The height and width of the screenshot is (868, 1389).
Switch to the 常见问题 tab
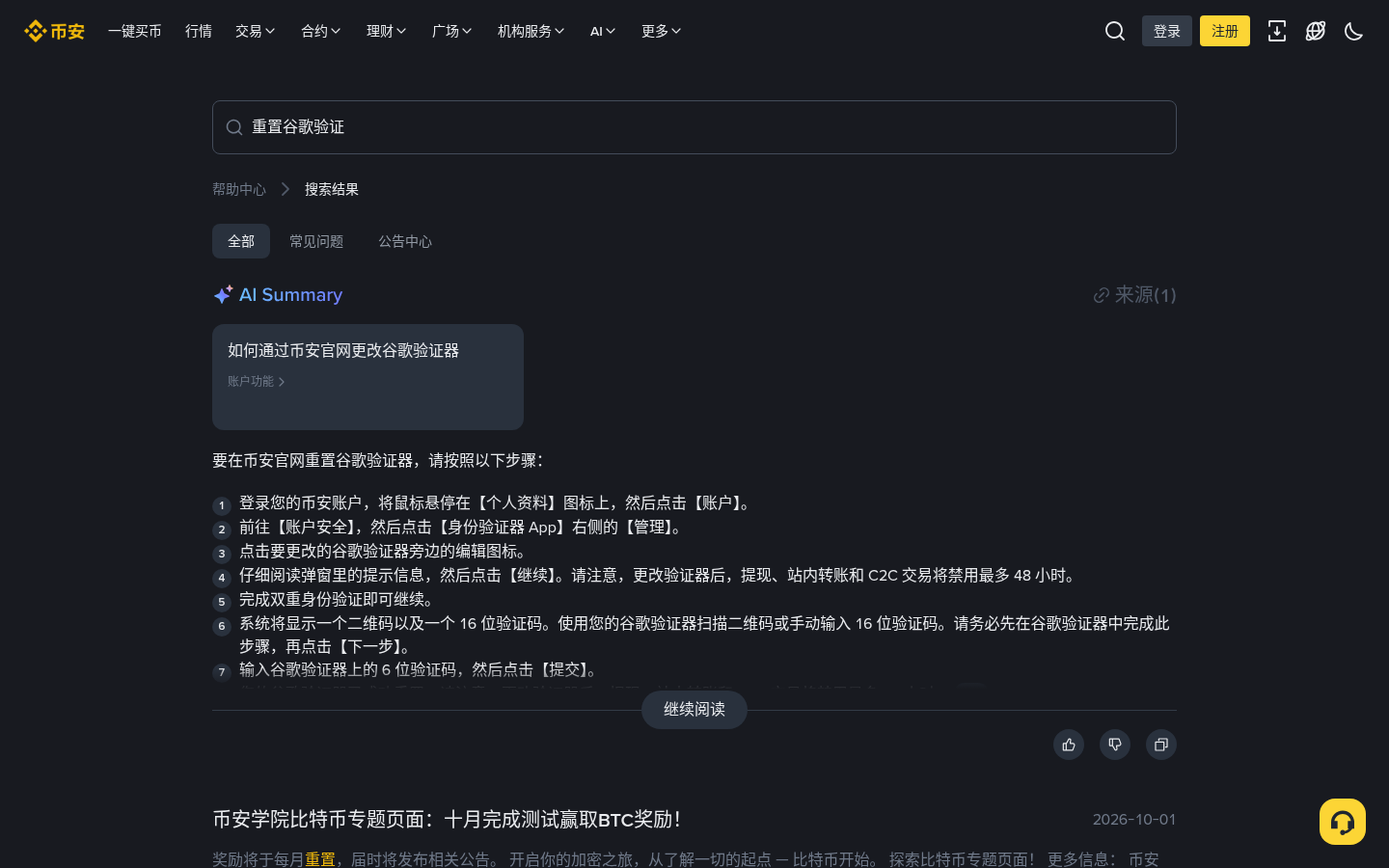tap(316, 241)
